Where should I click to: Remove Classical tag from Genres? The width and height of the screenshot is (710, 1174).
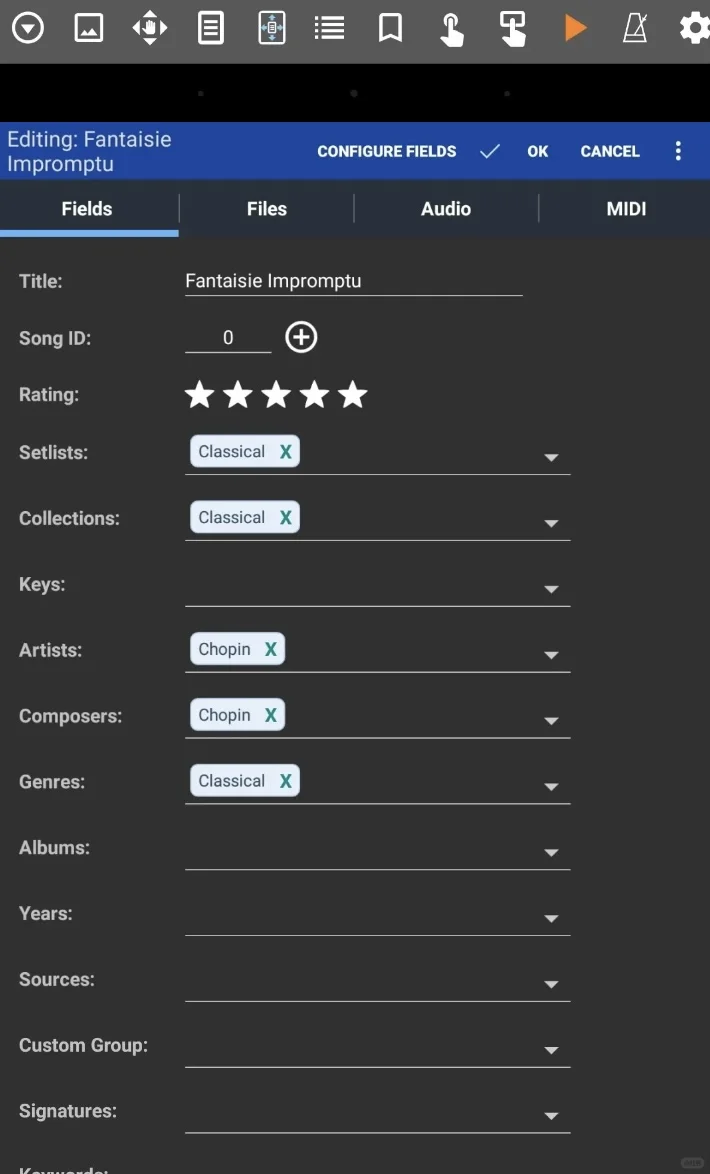click(x=286, y=782)
